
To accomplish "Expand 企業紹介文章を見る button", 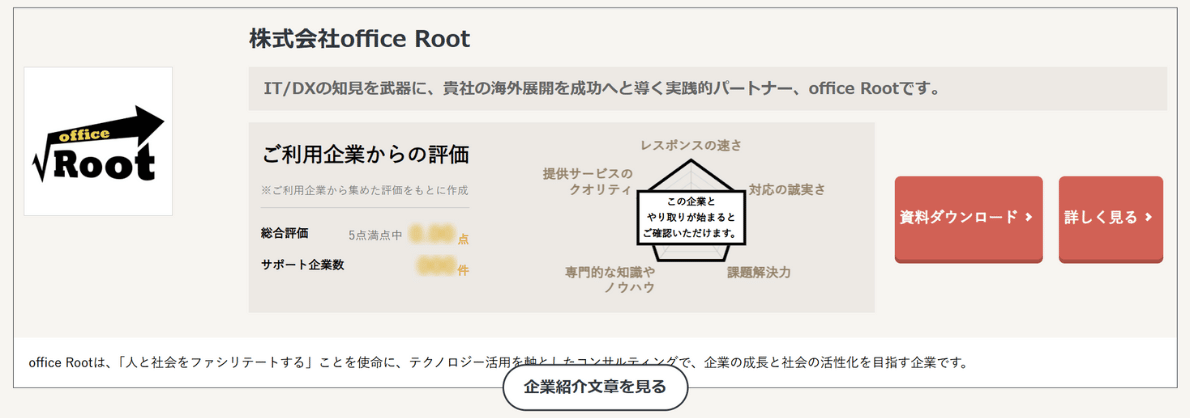I will pos(595,388).
